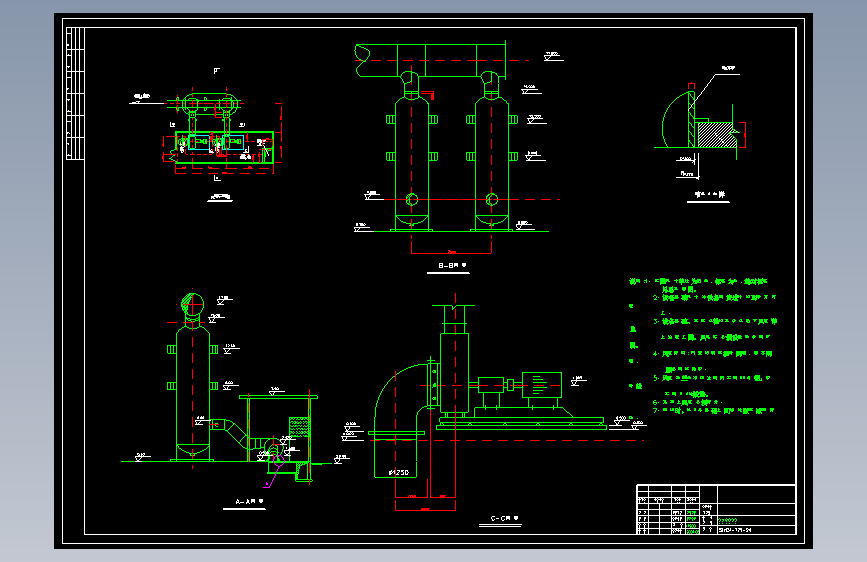This screenshot has height=562, width=867.
Task: Select the shaft coupling beside C-C motor
Action: point(509,384)
